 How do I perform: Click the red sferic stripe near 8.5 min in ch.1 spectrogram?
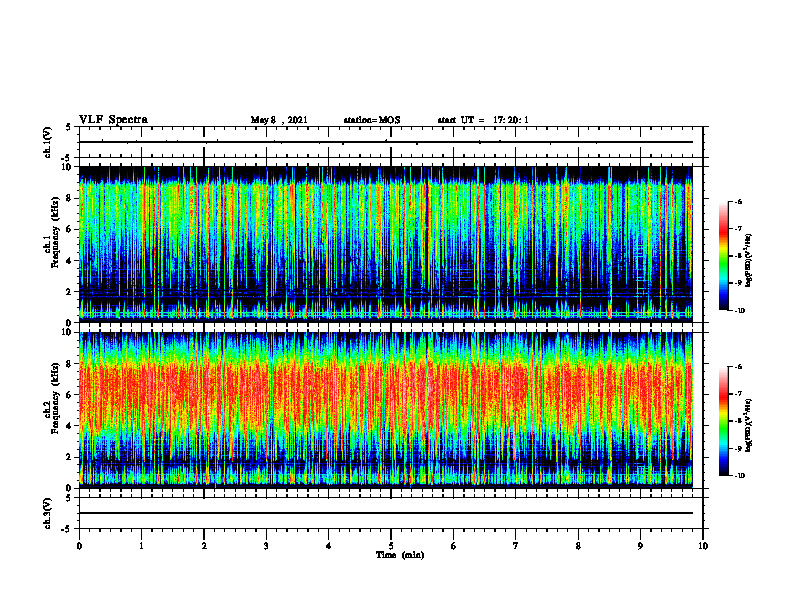610,242
